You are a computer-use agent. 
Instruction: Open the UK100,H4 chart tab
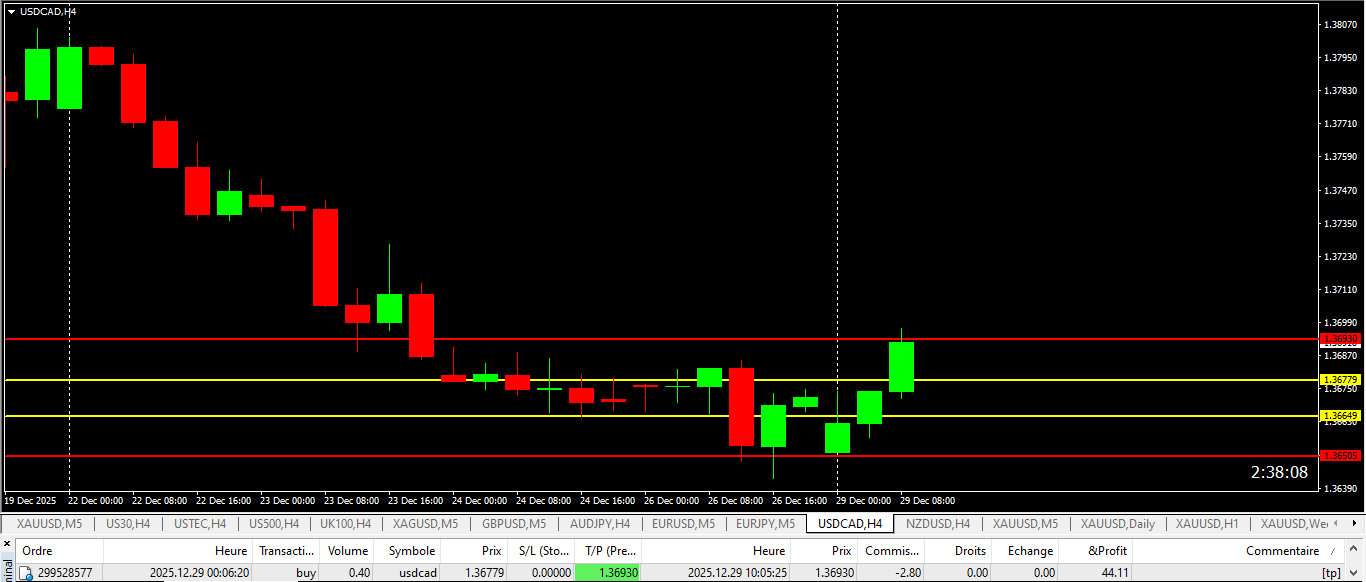[345, 523]
